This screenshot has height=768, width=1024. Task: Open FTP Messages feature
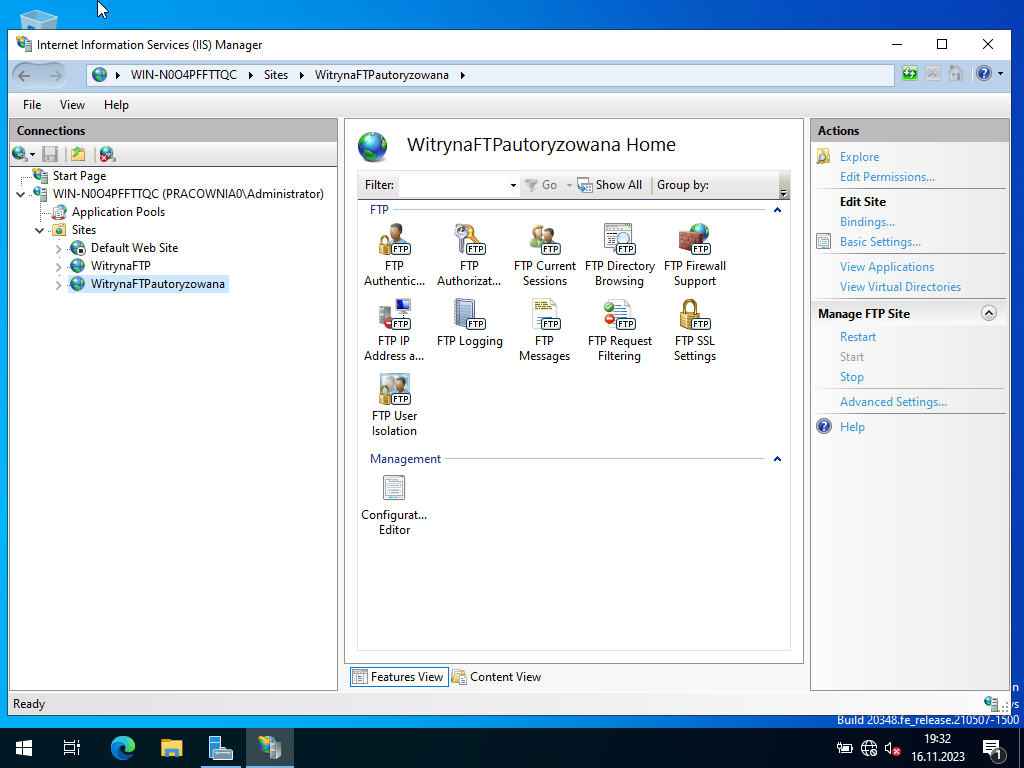click(545, 330)
